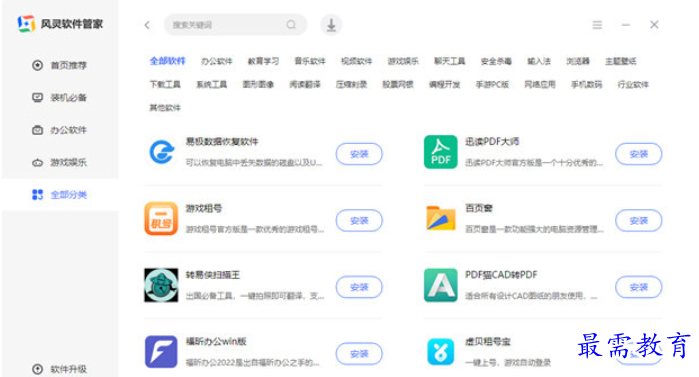699x377 pixels.
Task: Switch to the 压缩刻录 category
Action: [x=351, y=85]
